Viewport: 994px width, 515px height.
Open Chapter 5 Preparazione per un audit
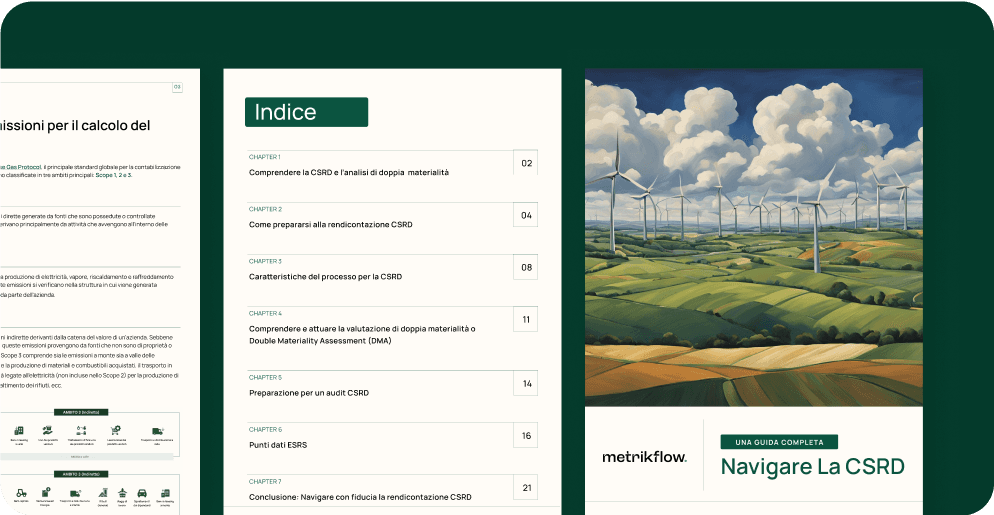coord(392,384)
